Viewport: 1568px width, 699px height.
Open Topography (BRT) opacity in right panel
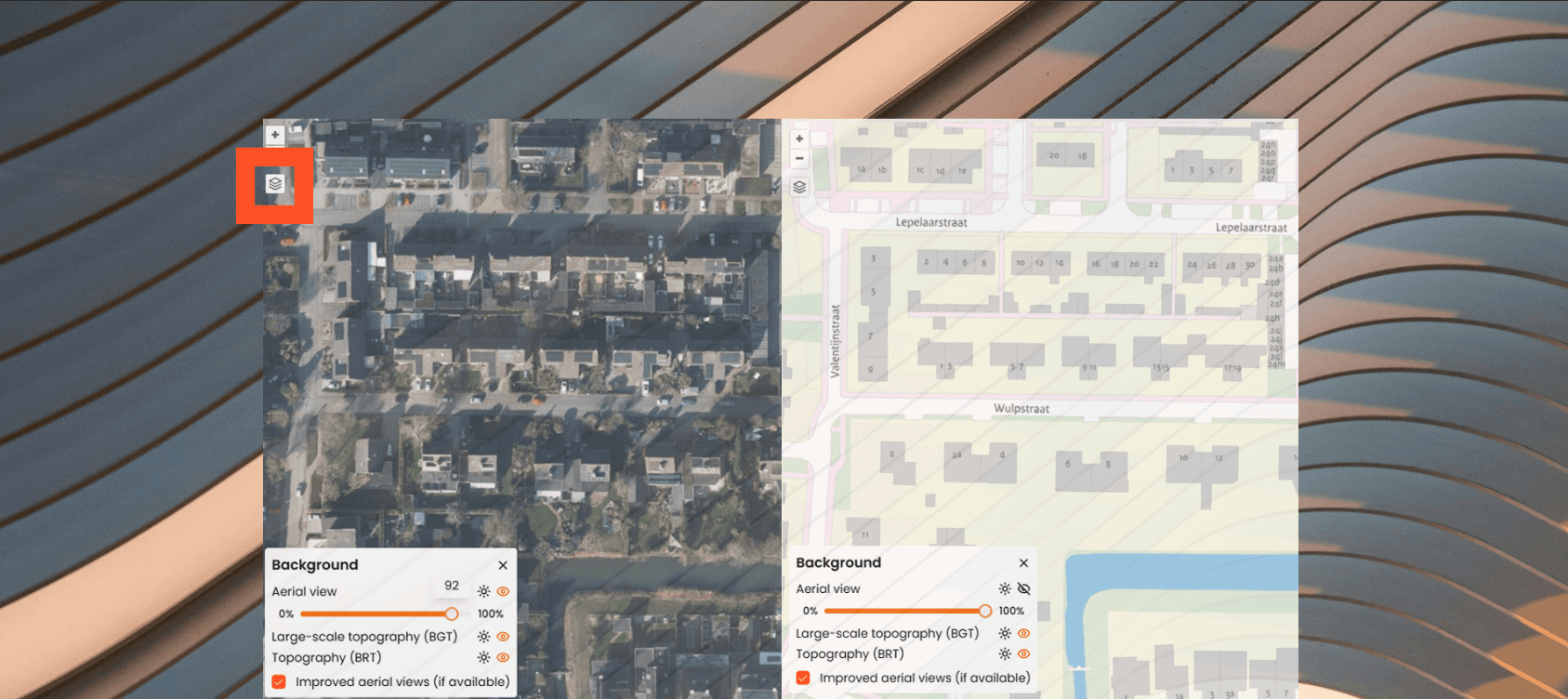(x=1005, y=653)
